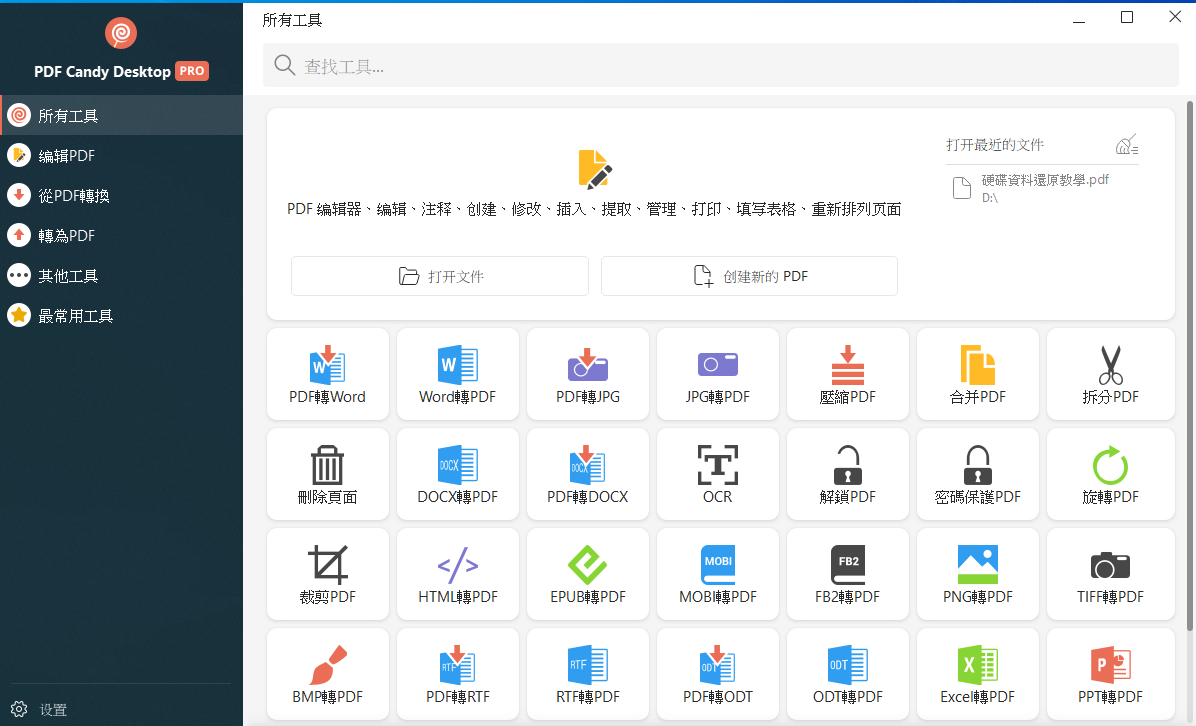Open the Word轉PDF tool

point(458,374)
